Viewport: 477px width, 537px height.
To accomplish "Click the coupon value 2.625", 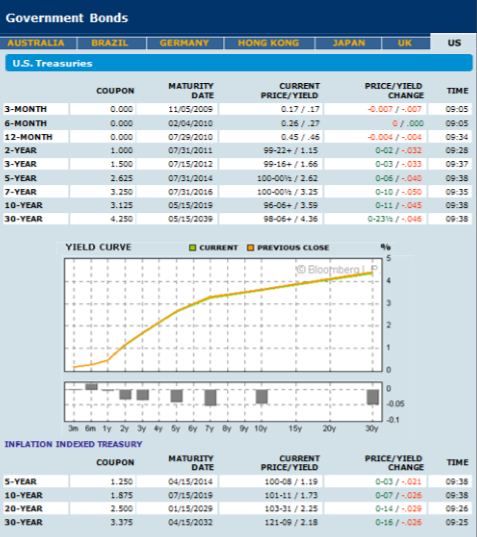I will 122,178.
